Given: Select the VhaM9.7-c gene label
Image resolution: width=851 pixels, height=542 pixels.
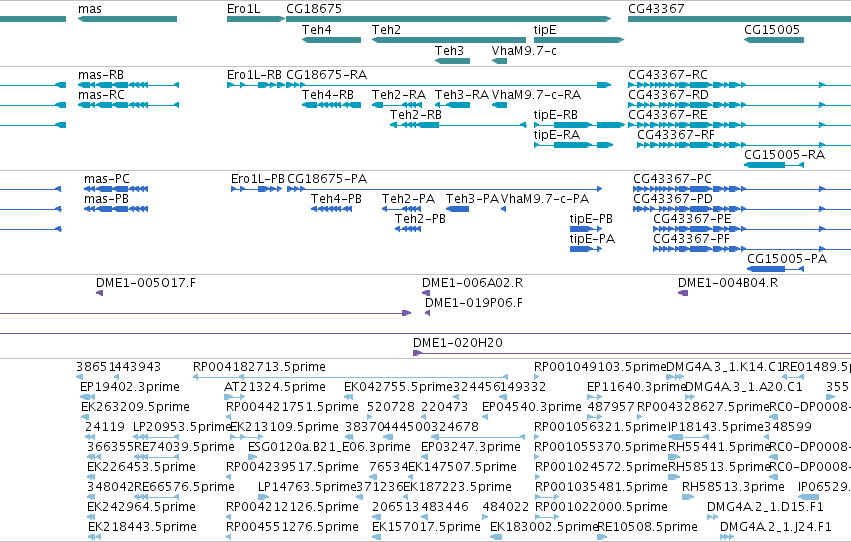Looking at the screenshot, I should point(524,50).
